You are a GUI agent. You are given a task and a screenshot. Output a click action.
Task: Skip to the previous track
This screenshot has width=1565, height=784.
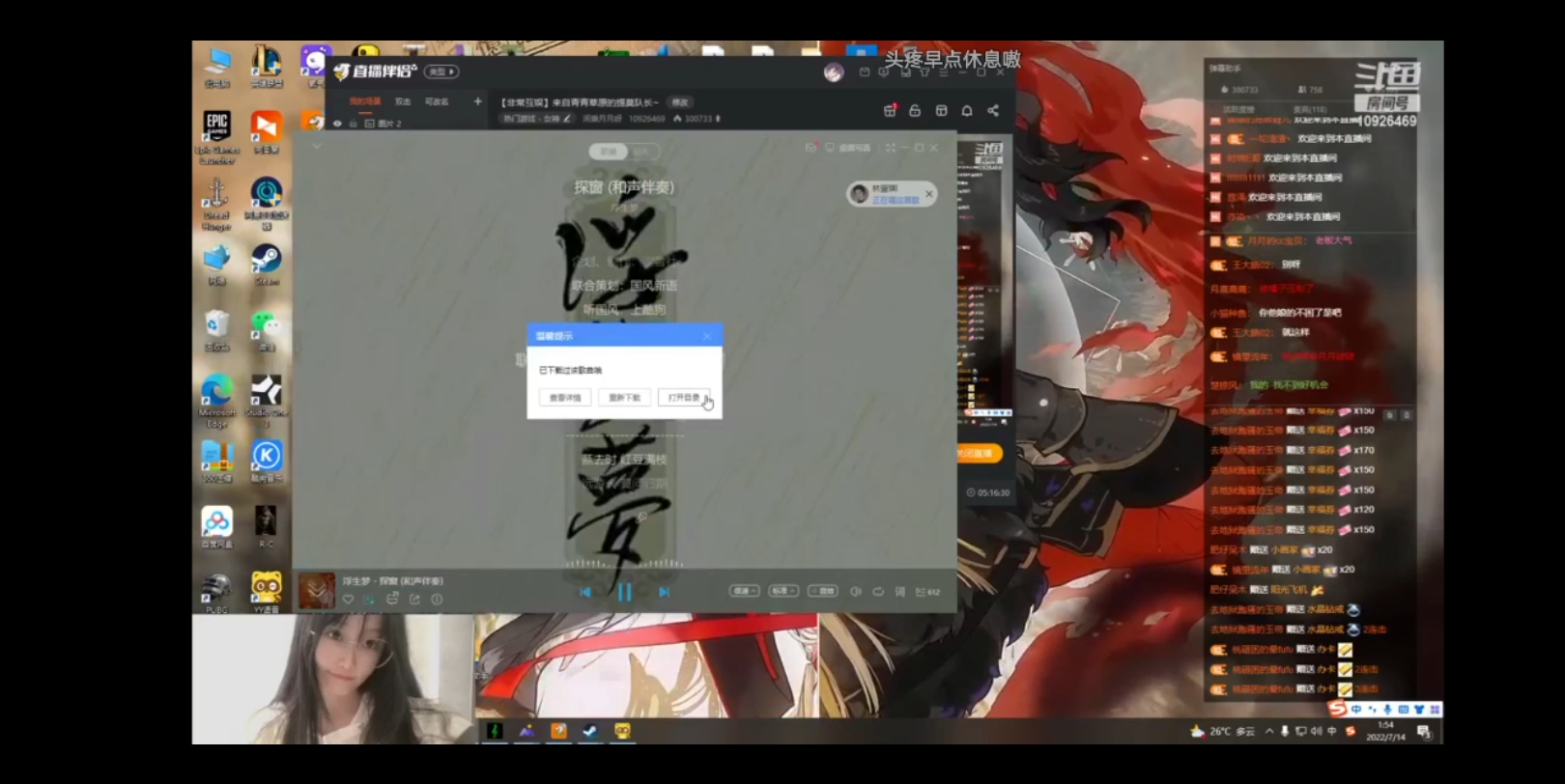pos(585,592)
